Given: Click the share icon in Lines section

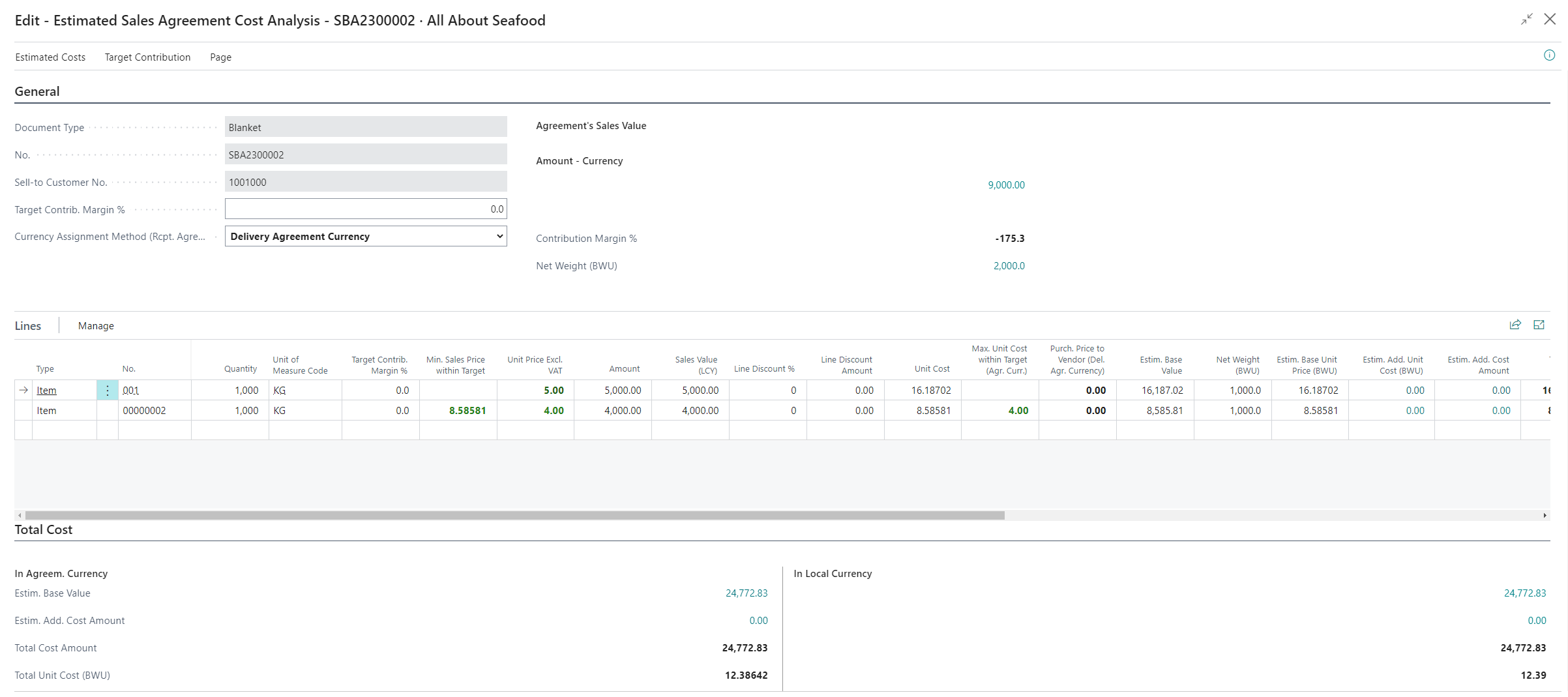Looking at the screenshot, I should (x=1515, y=325).
